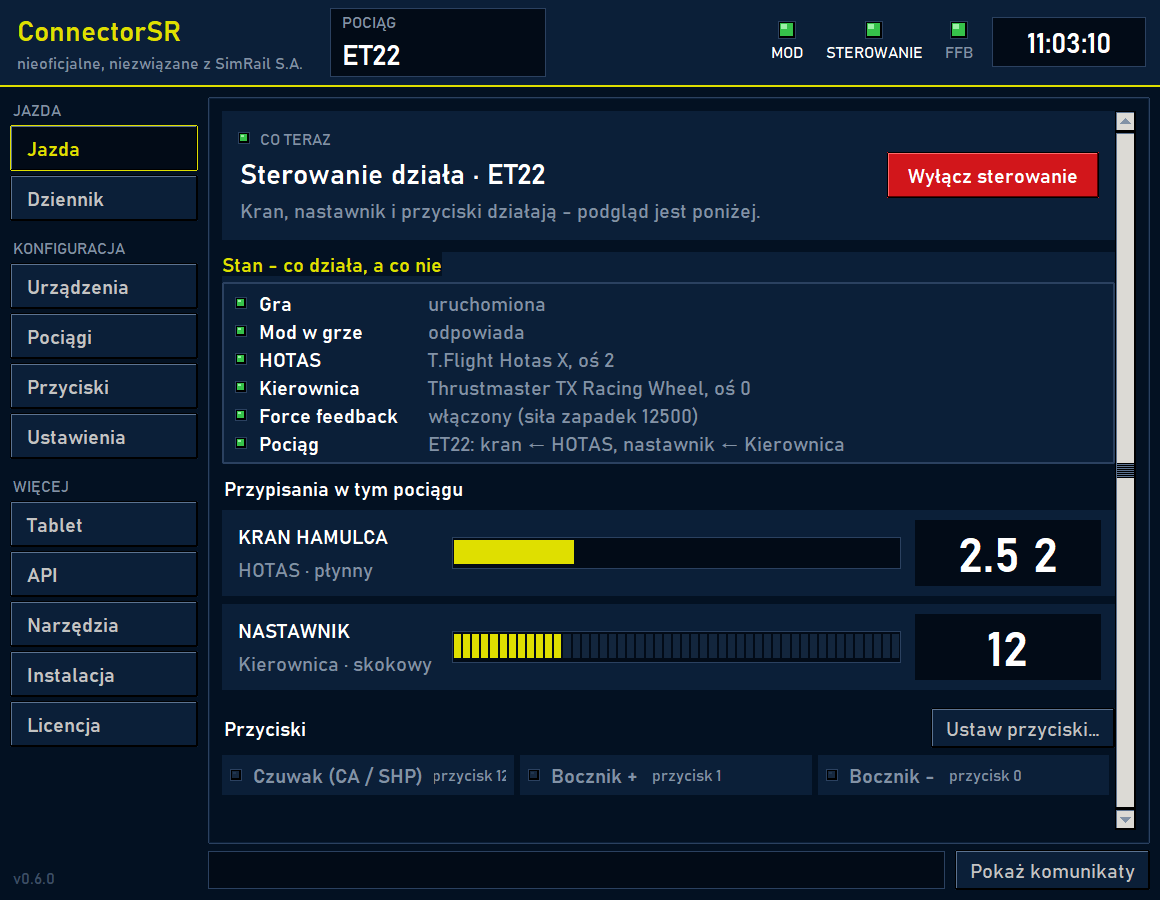Click the FFB status indicator light
The image size is (1160, 900).
click(958, 30)
